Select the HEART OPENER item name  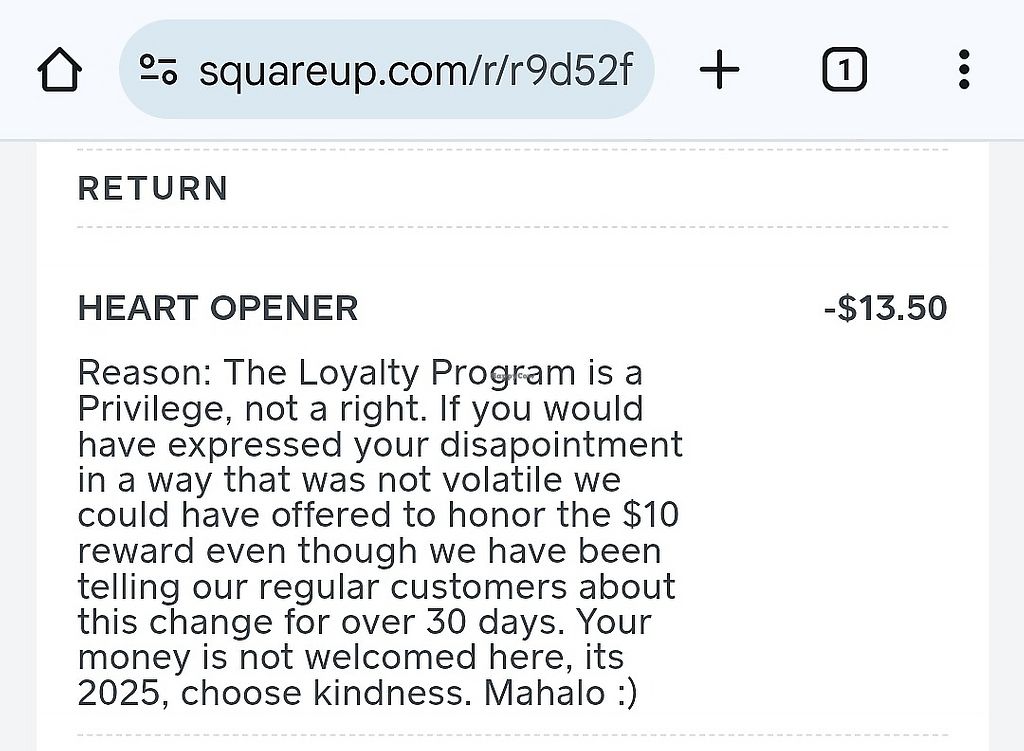click(218, 308)
